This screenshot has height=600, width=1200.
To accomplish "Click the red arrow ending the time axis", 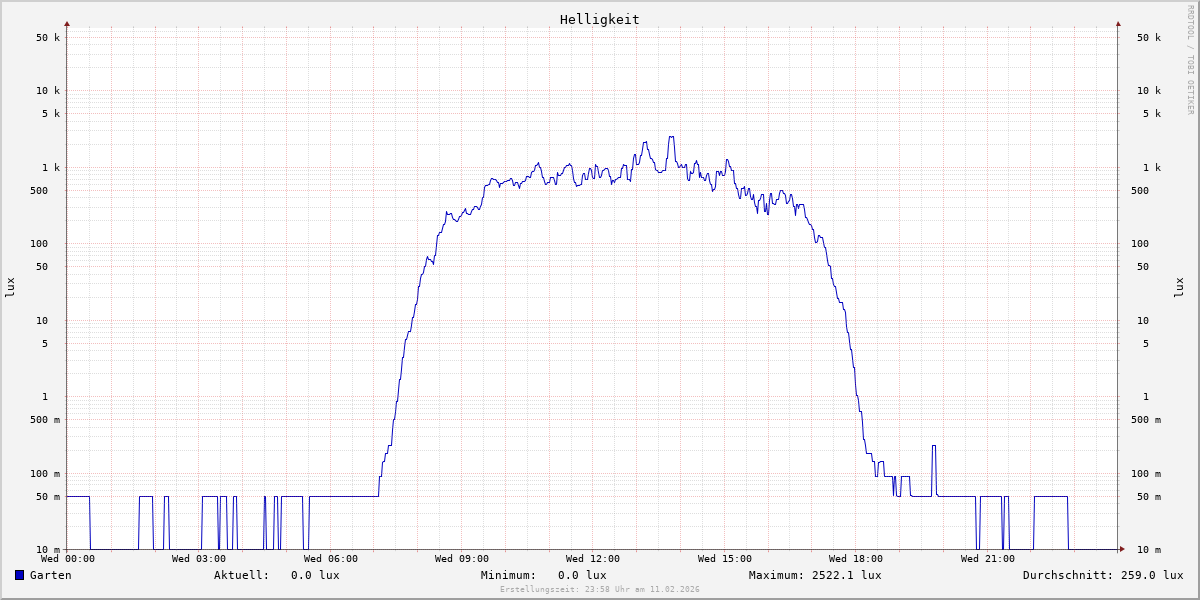I will (x=1122, y=549).
